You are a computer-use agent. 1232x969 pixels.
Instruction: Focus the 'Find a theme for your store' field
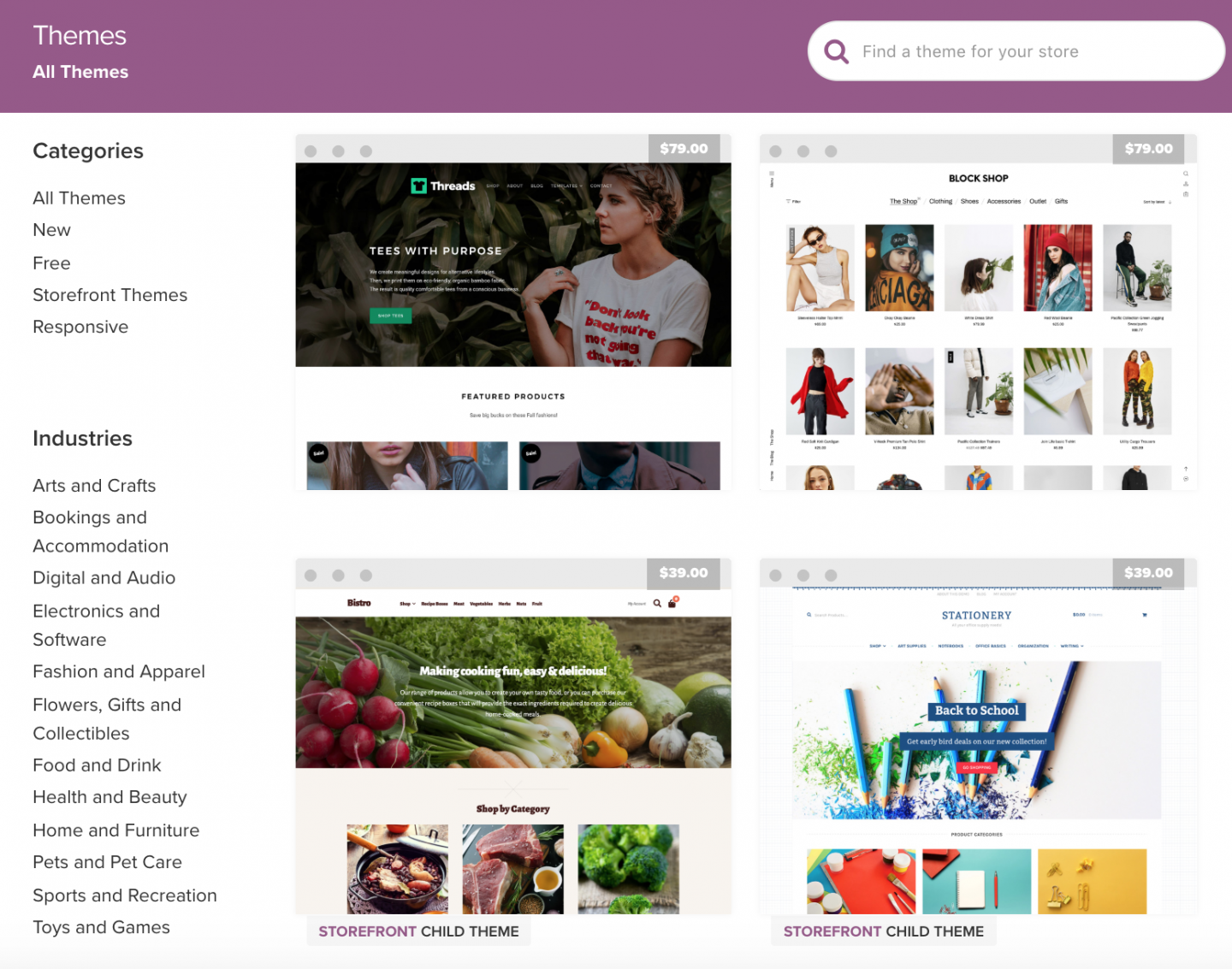[x=1016, y=51]
